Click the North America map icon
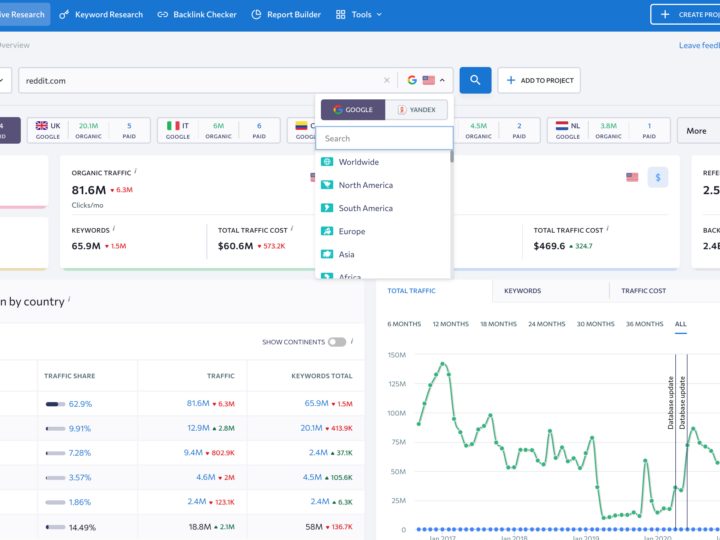This screenshot has width=720, height=540. coord(327,185)
